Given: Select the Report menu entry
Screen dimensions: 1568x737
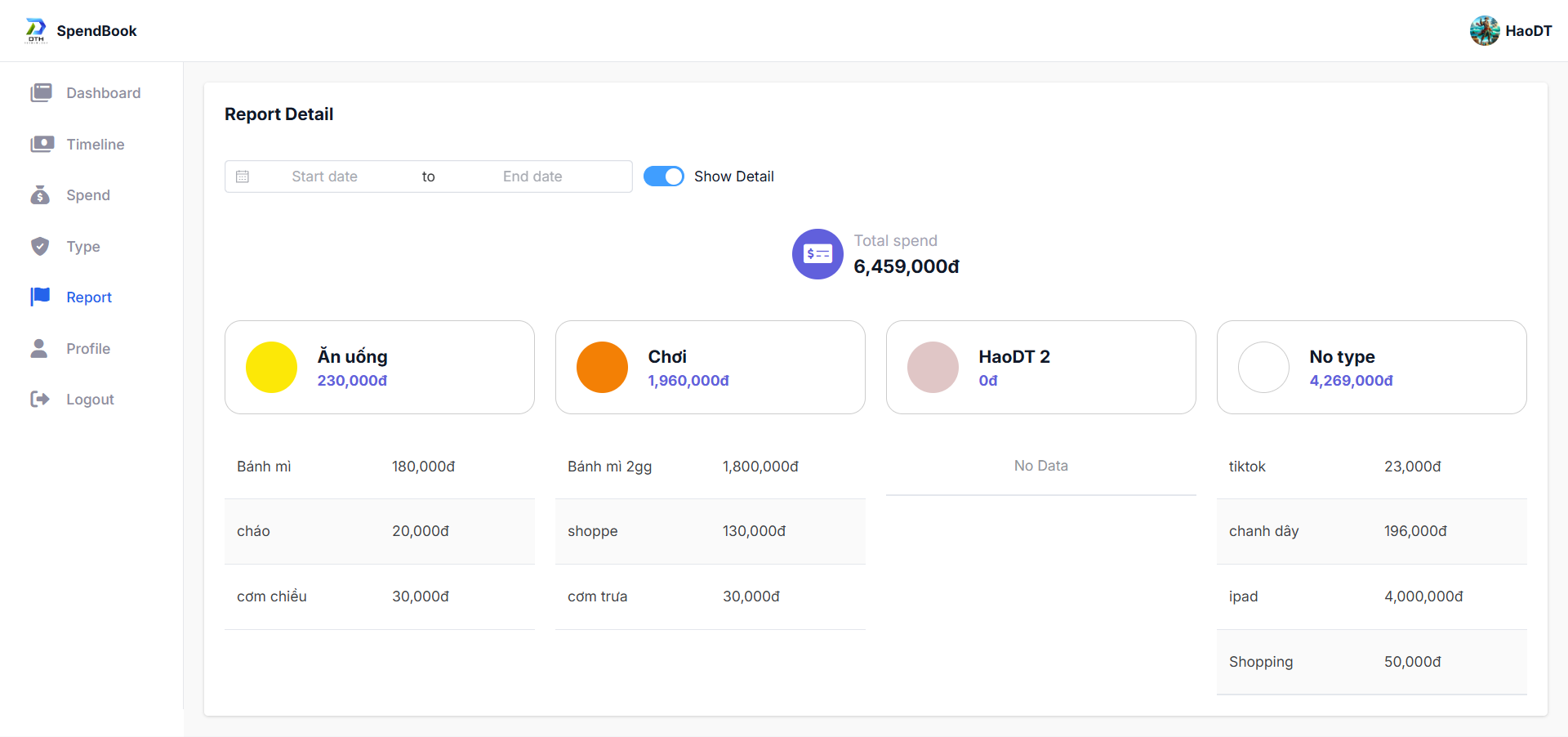Looking at the screenshot, I should 89,297.
